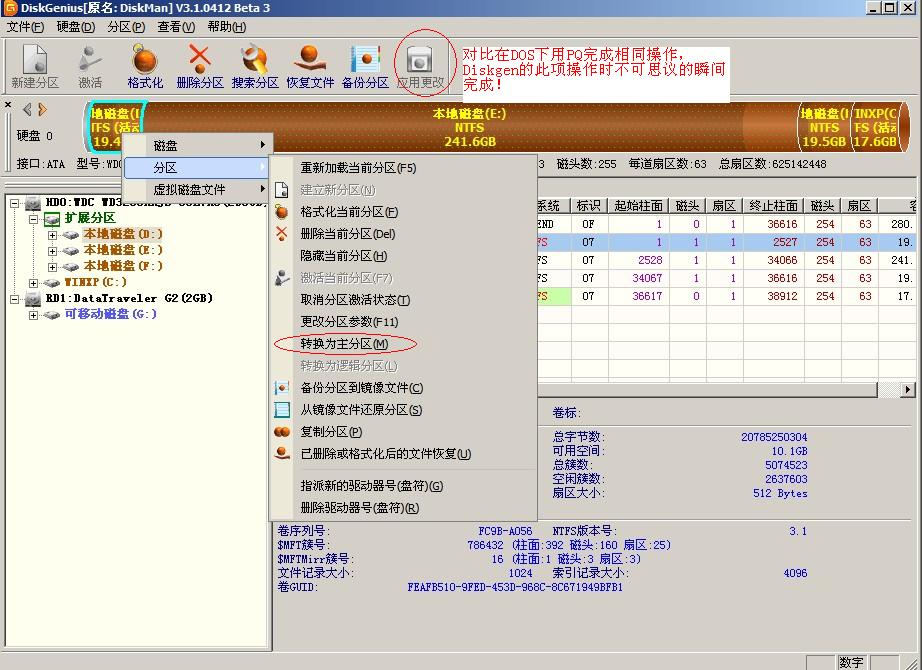Click the 起始柱面 column header
The height and width of the screenshot is (670, 922).
(639, 205)
